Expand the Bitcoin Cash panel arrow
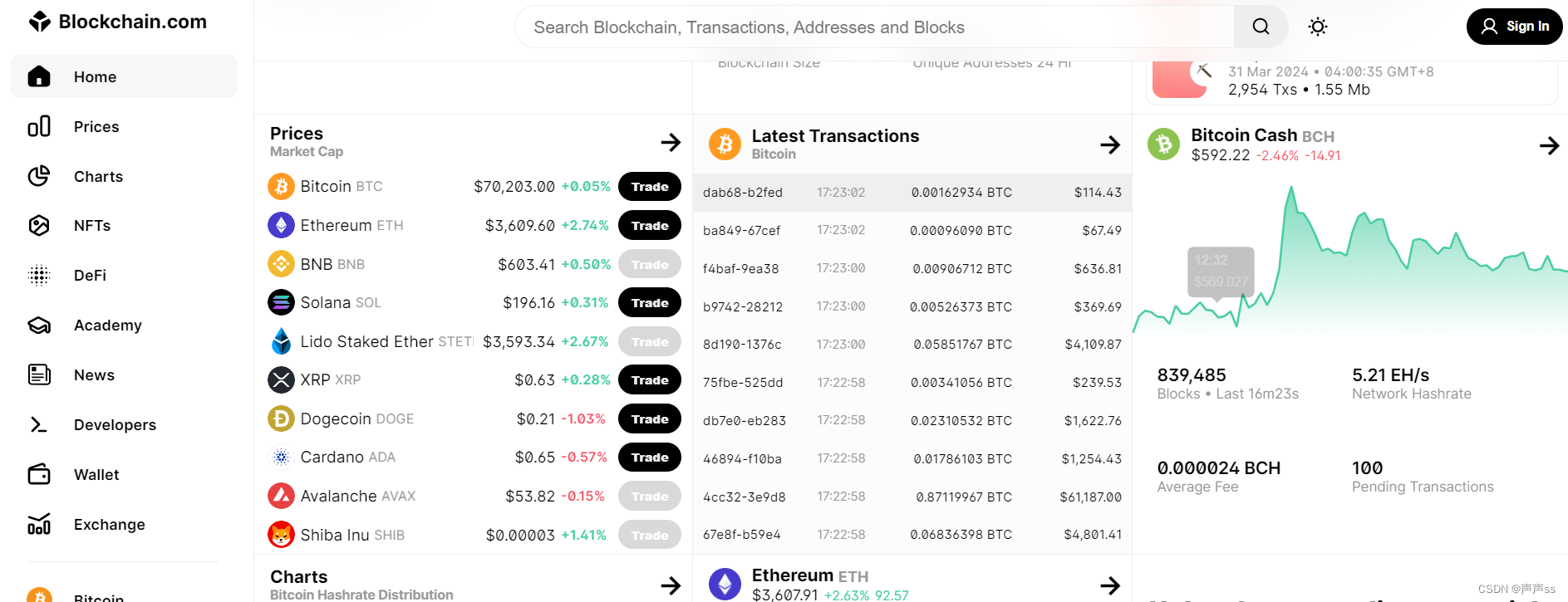The image size is (1568, 602). [1549, 145]
